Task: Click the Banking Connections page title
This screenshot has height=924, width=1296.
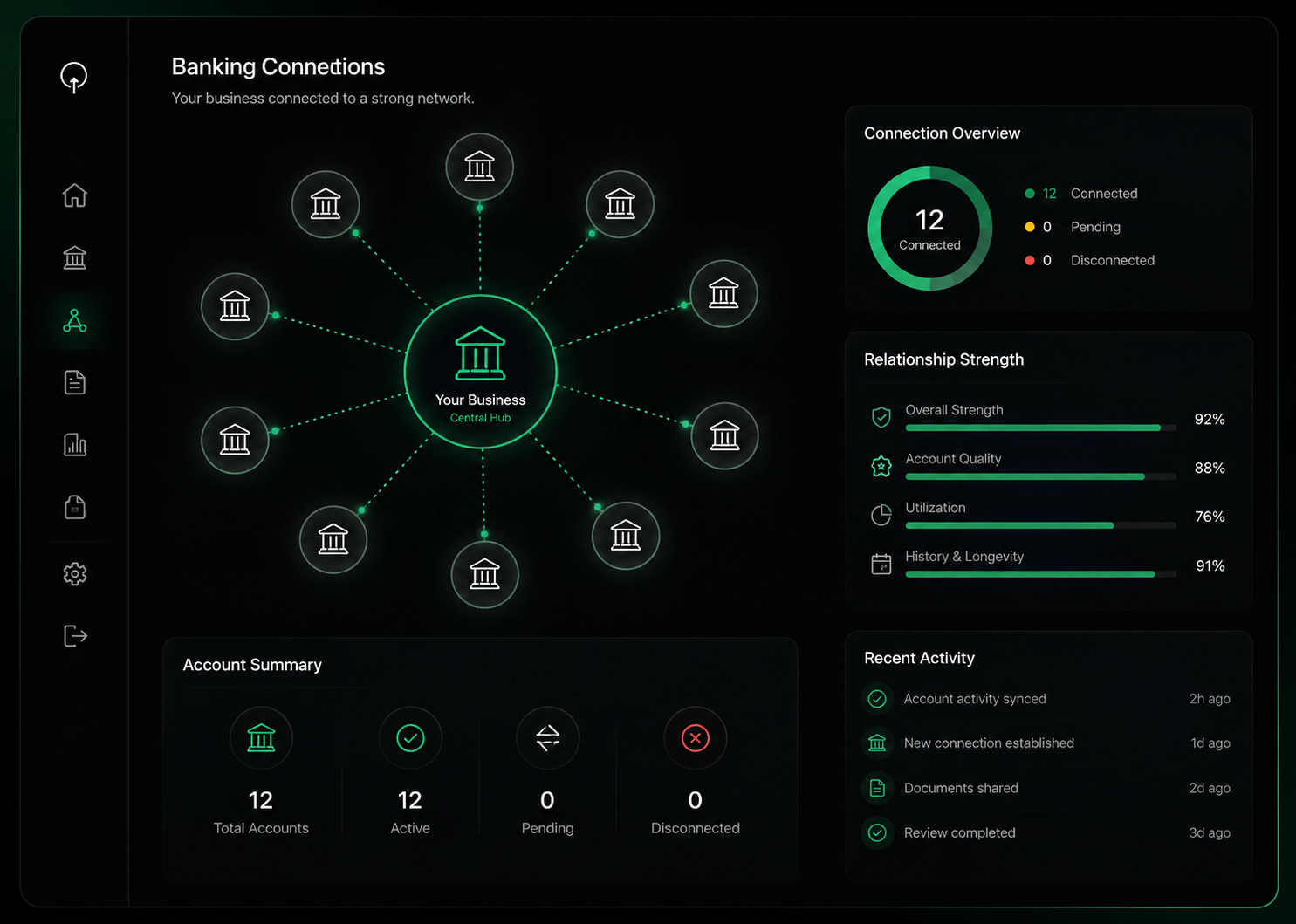Action: pos(278,66)
